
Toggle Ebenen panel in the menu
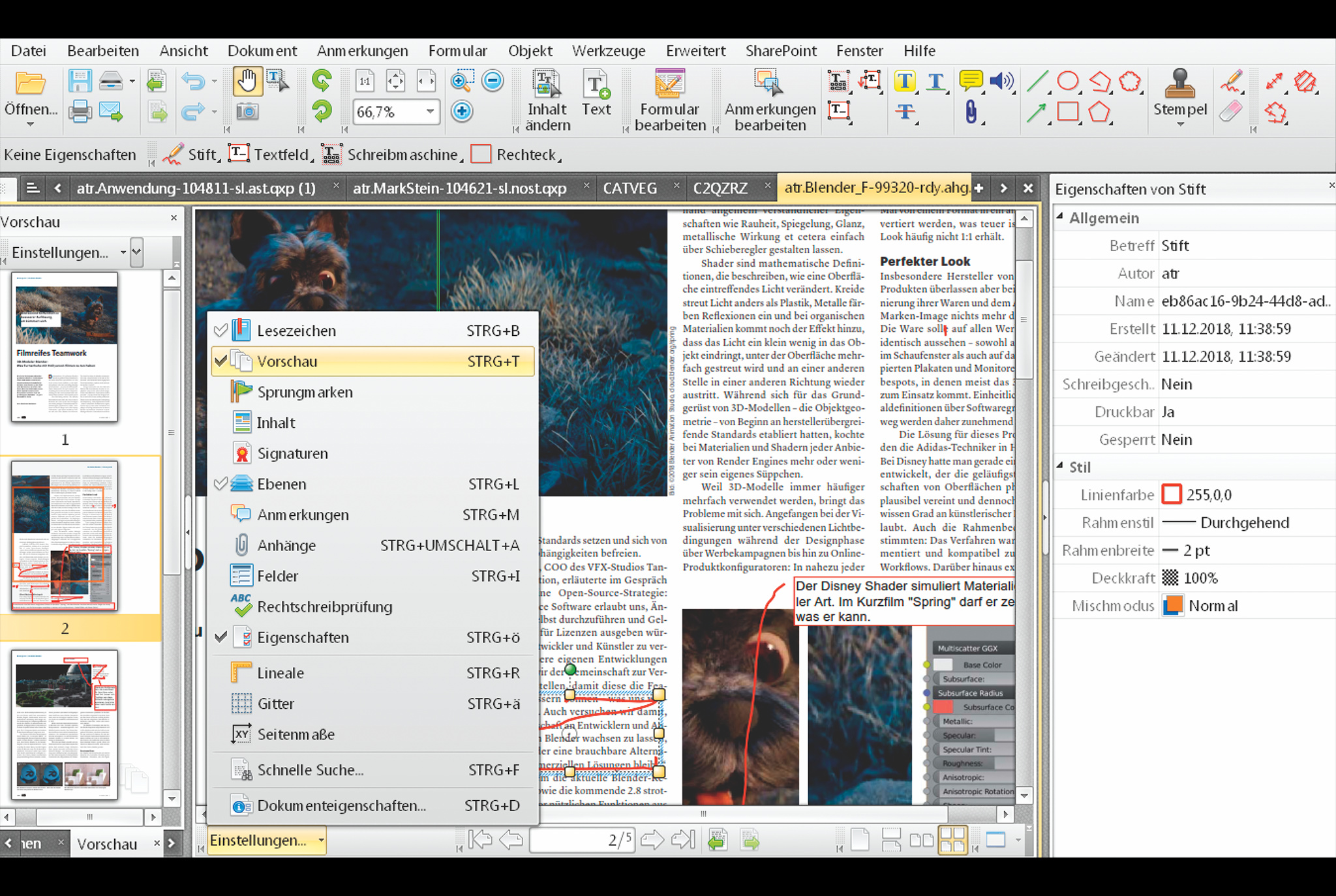click(x=282, y=484)
